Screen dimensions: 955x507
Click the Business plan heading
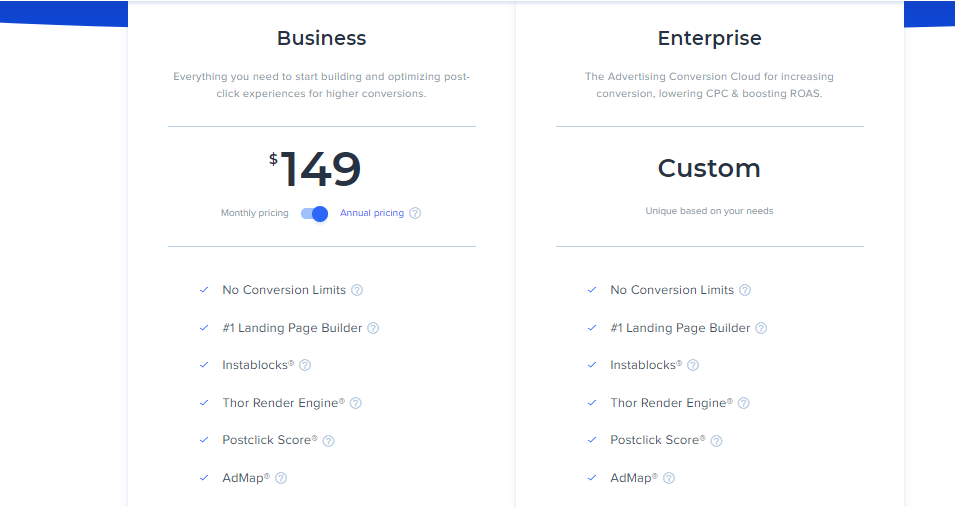pos(322,39)
